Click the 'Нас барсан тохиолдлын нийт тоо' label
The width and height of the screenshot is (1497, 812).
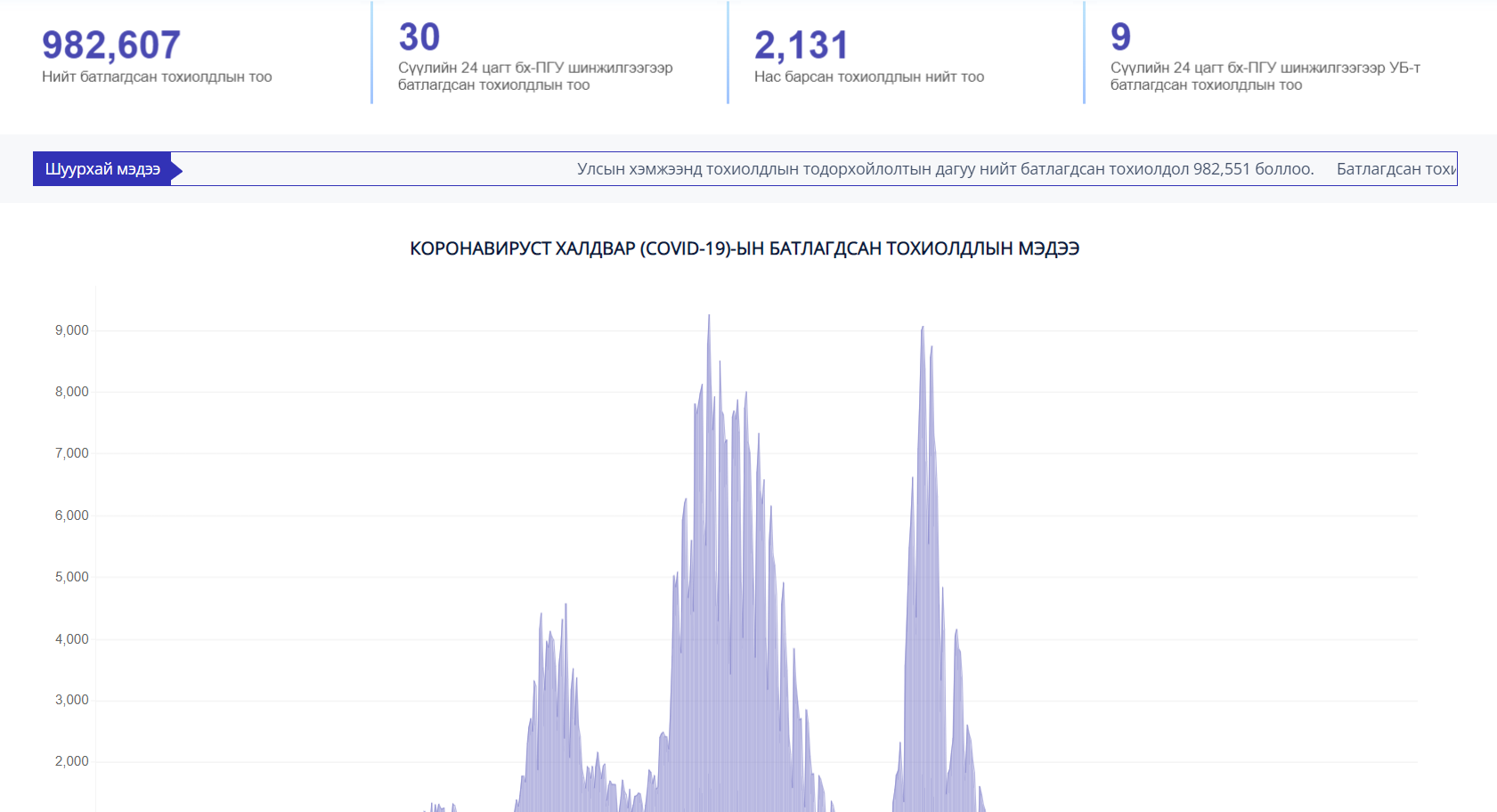tap(868, 77)
